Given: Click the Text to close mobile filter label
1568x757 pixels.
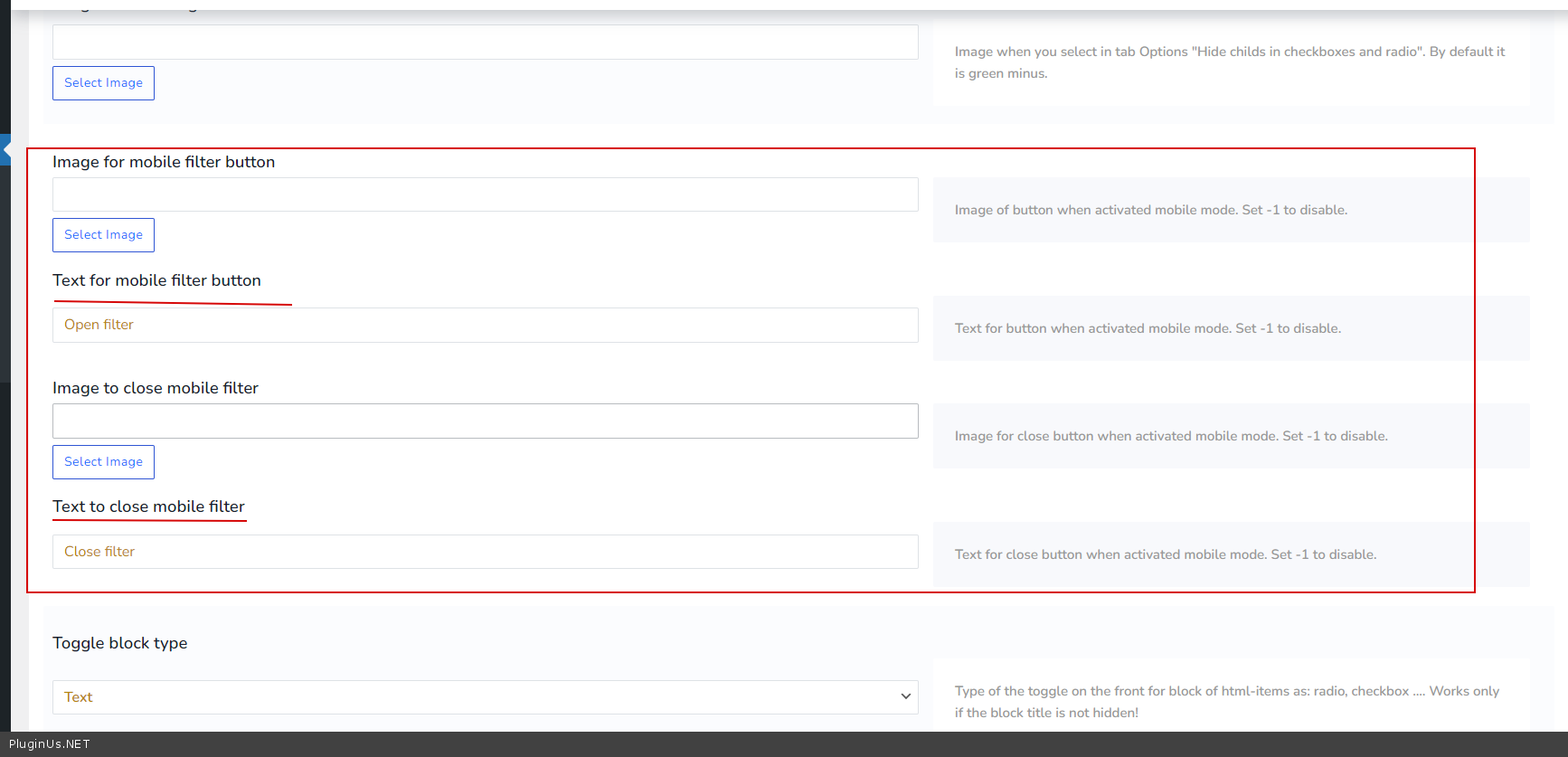Looking at the screenshot, I should coord(148,506).
